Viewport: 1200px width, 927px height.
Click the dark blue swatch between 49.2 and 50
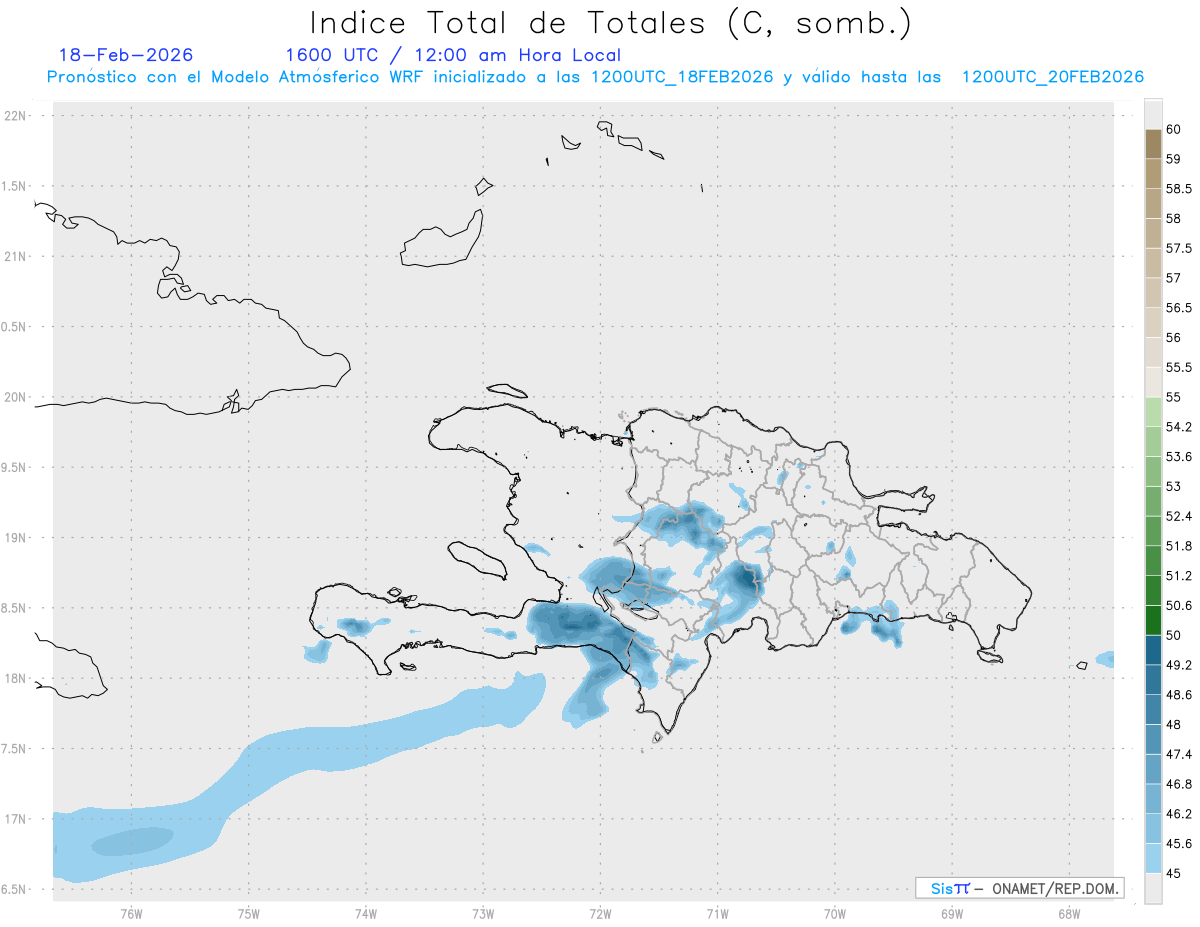(1153, 650)
